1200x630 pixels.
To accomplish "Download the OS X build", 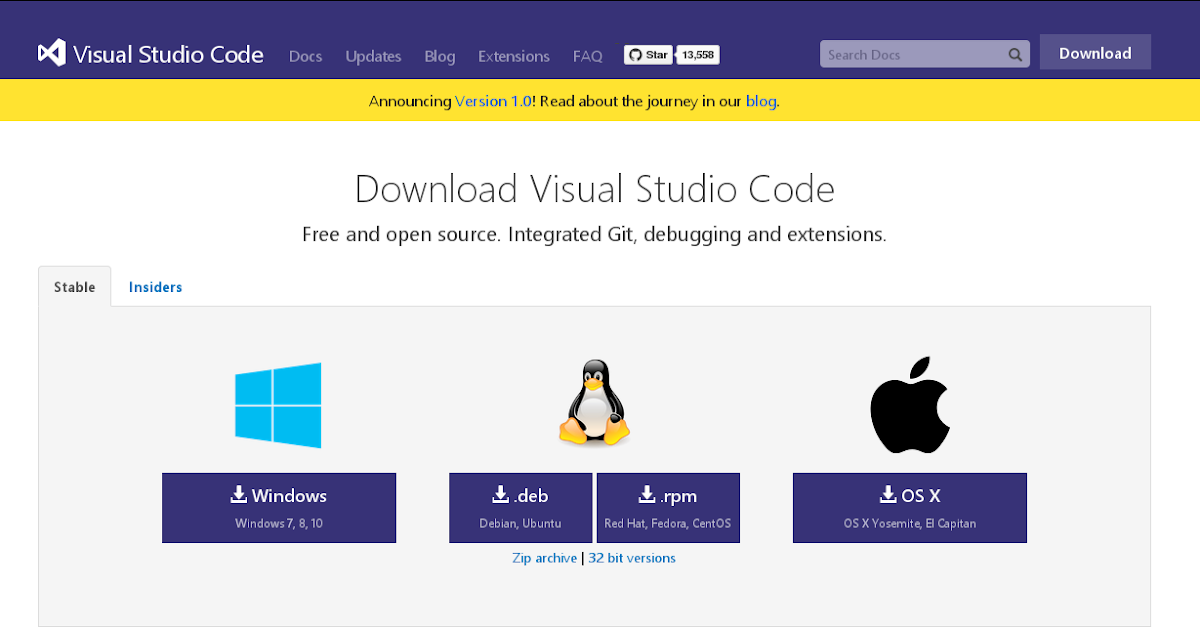I will [x=910, y=508].
